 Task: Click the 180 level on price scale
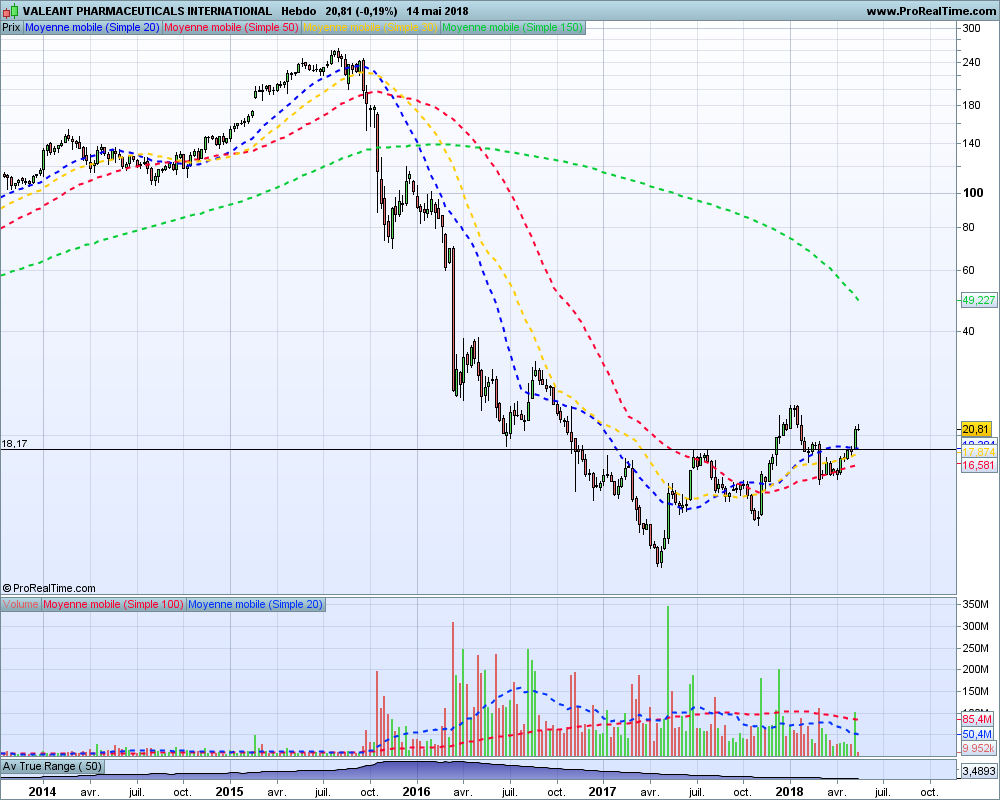[x=971, y=105]
